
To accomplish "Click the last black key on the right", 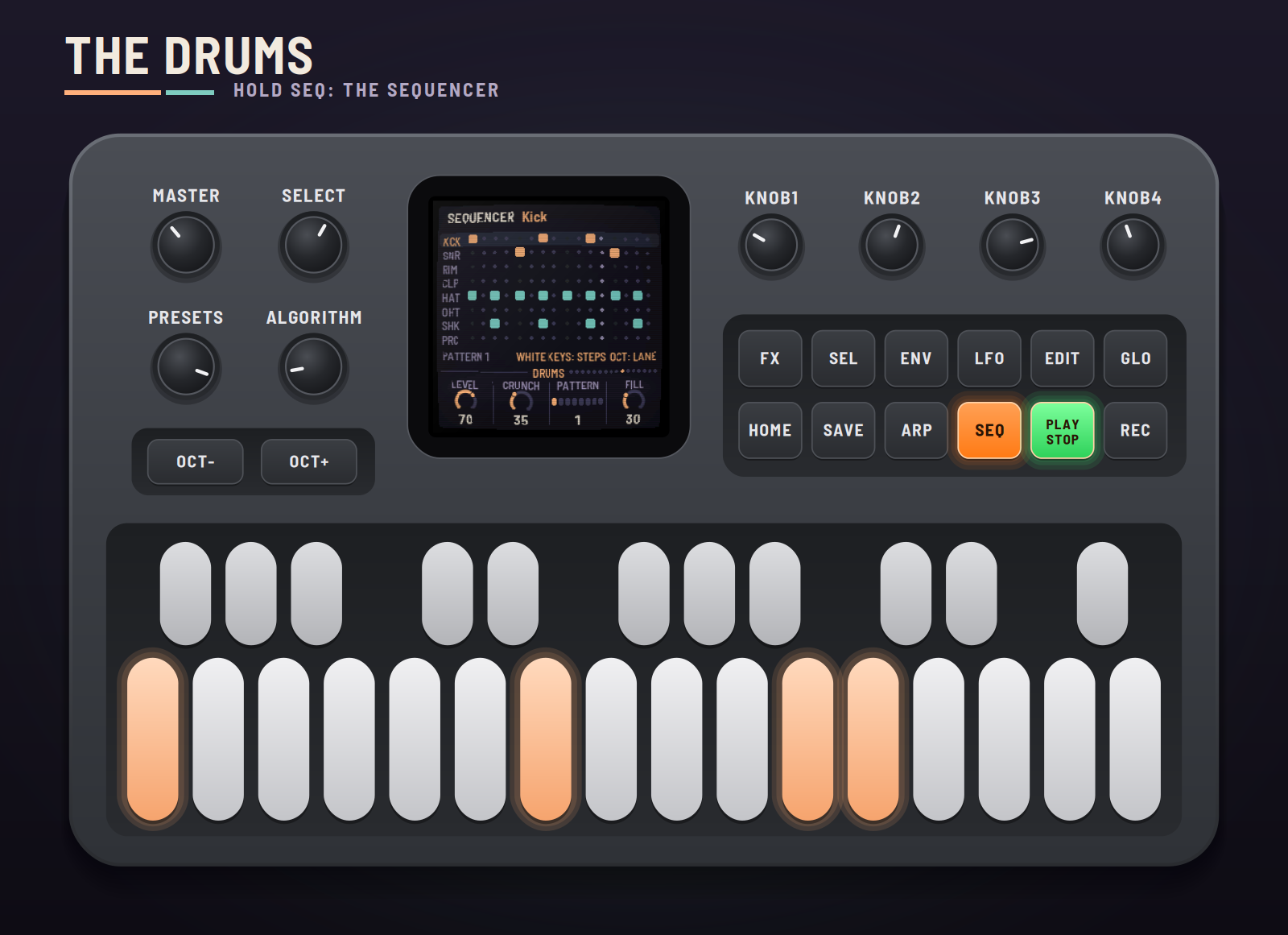I will 1102,594.
